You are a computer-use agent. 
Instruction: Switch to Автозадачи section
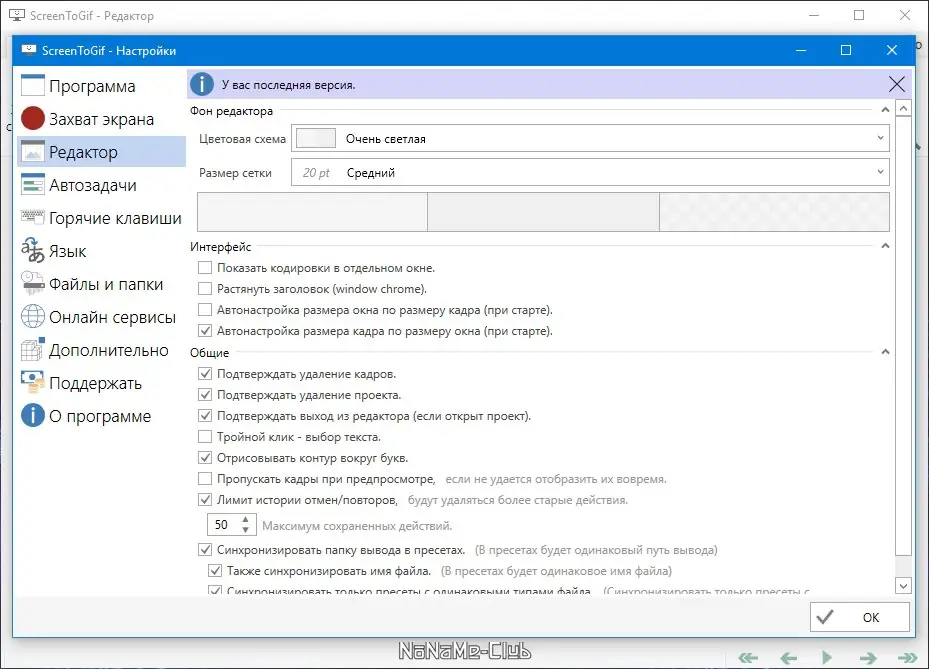pos(101,185)
